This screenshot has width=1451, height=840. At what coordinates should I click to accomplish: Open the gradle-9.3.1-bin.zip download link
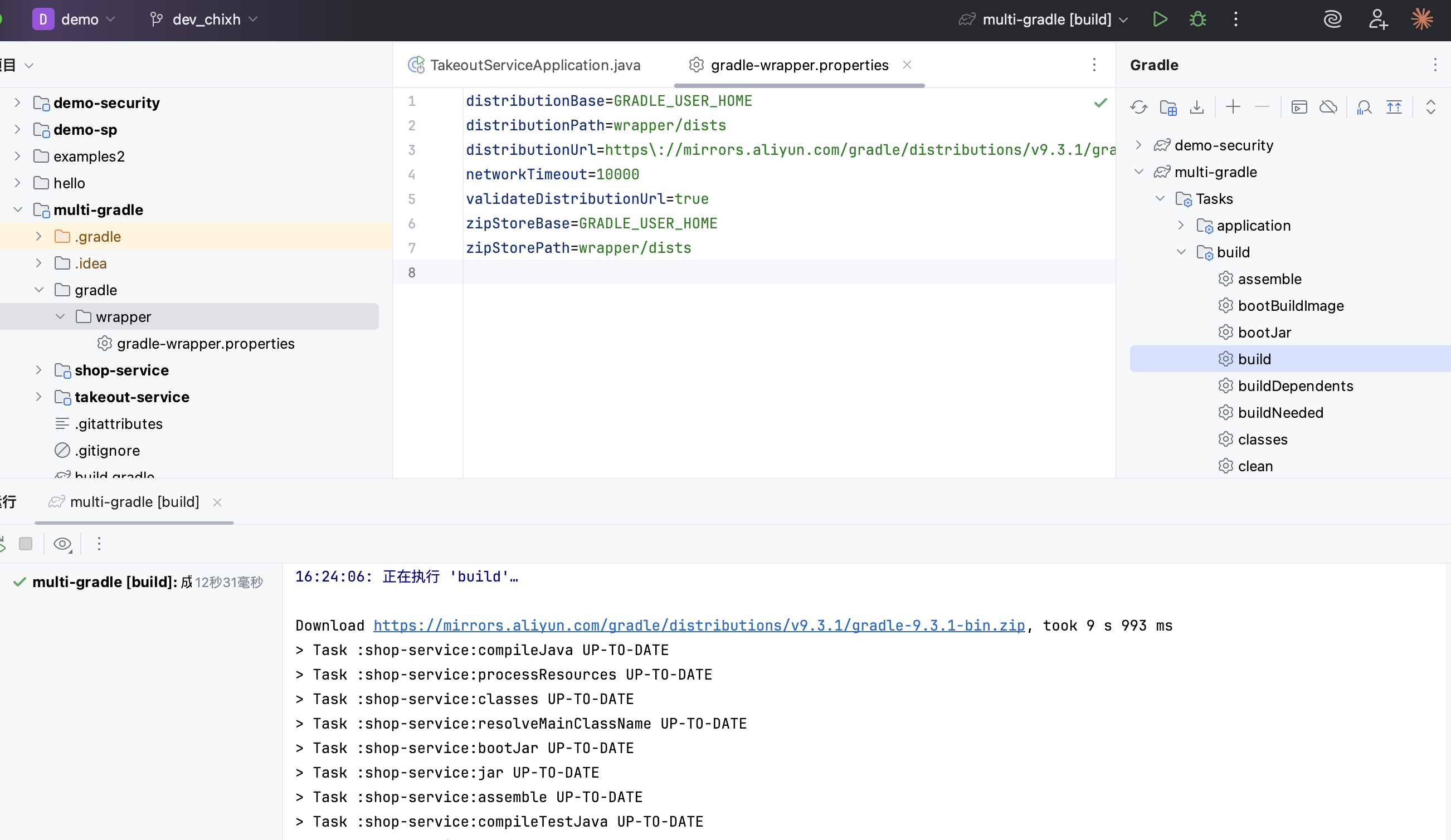(x=698, y=626)
